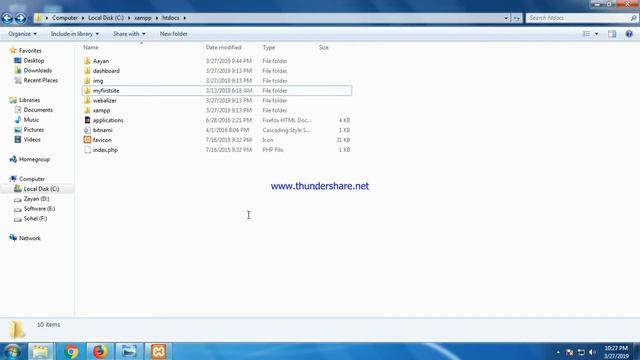The image size is (640, 360).
Task: Open File Explorer from the taskbar
Action: coord(40,351)
